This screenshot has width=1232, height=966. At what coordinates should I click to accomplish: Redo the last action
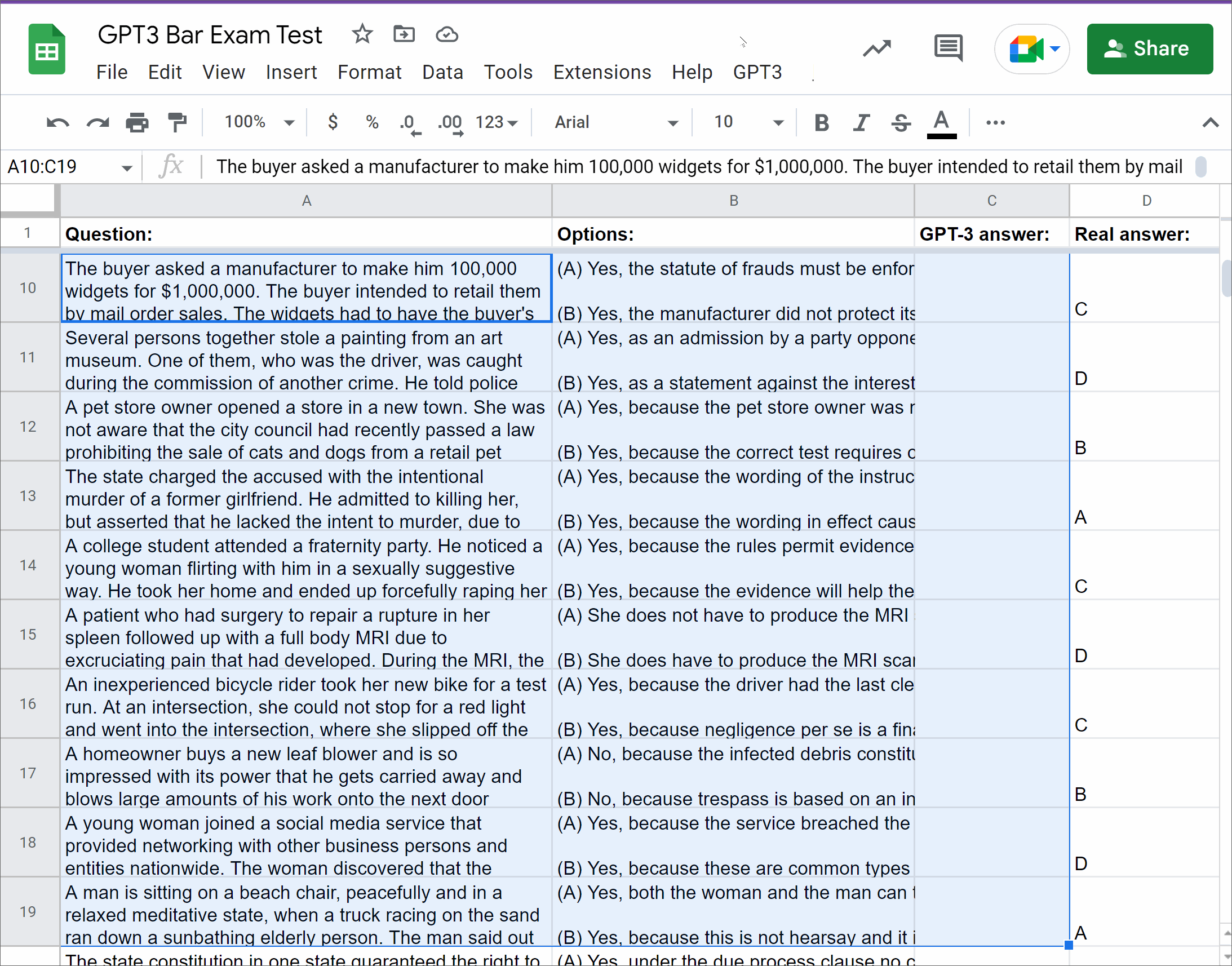98,122
